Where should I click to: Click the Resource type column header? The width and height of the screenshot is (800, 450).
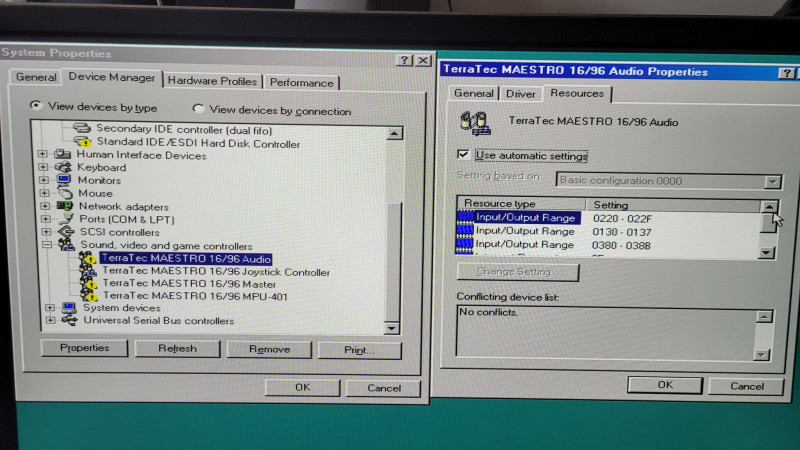[521, 204]
